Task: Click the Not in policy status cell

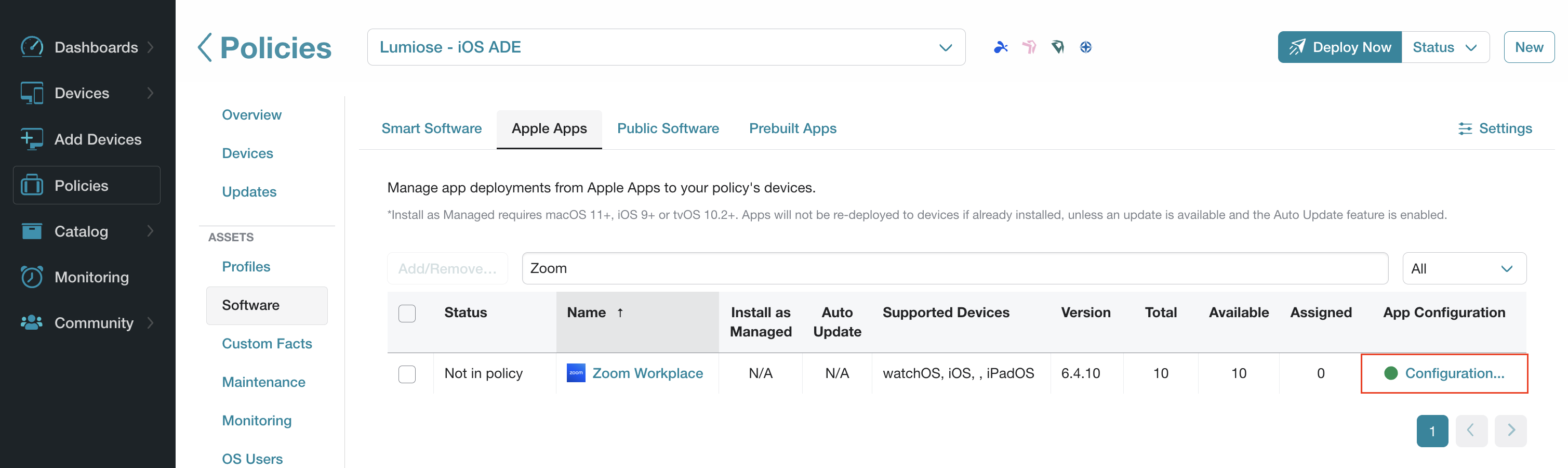Action: (x=483, y=373)
